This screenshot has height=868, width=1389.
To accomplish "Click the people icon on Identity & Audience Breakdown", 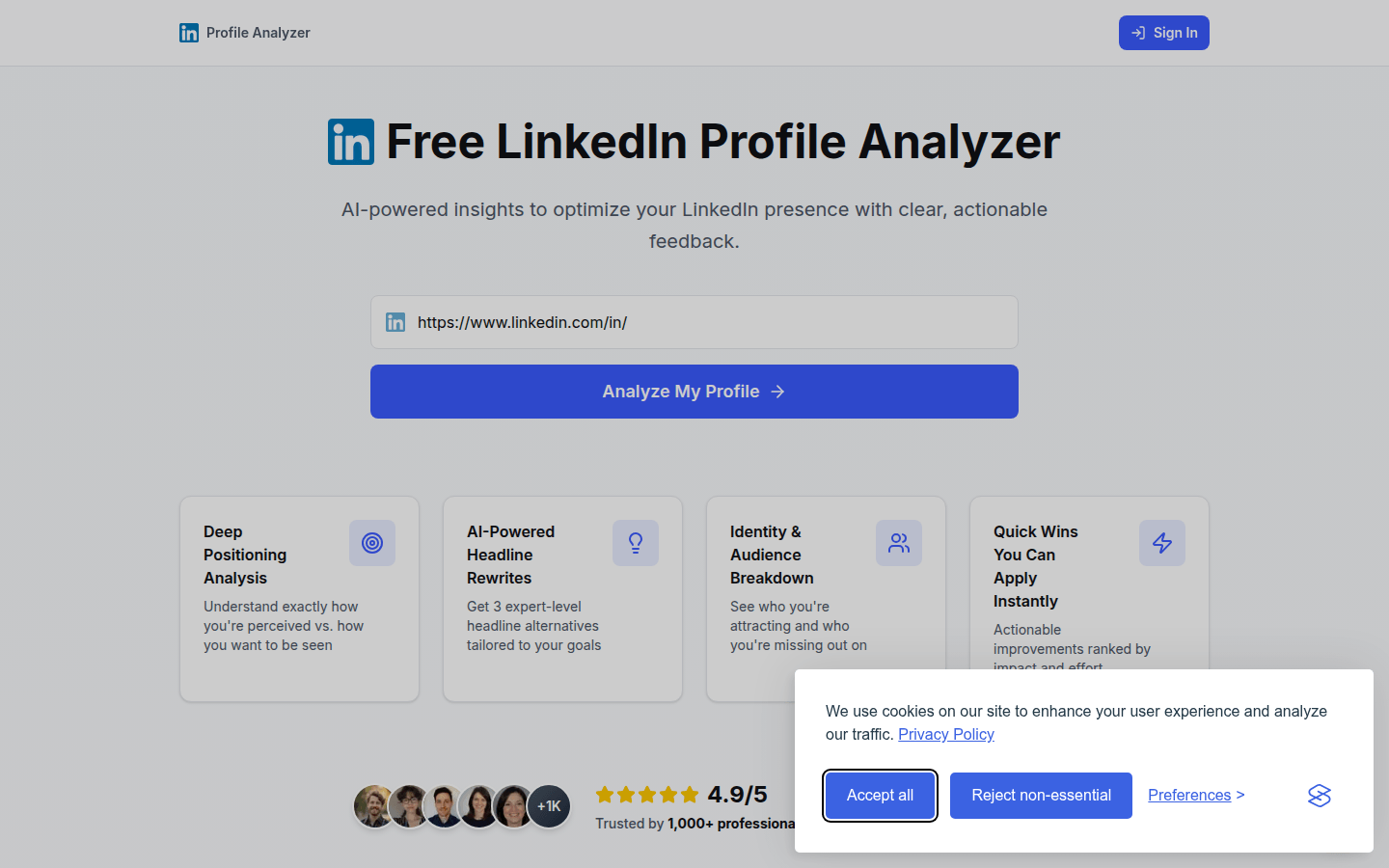I will pos(899,543).
